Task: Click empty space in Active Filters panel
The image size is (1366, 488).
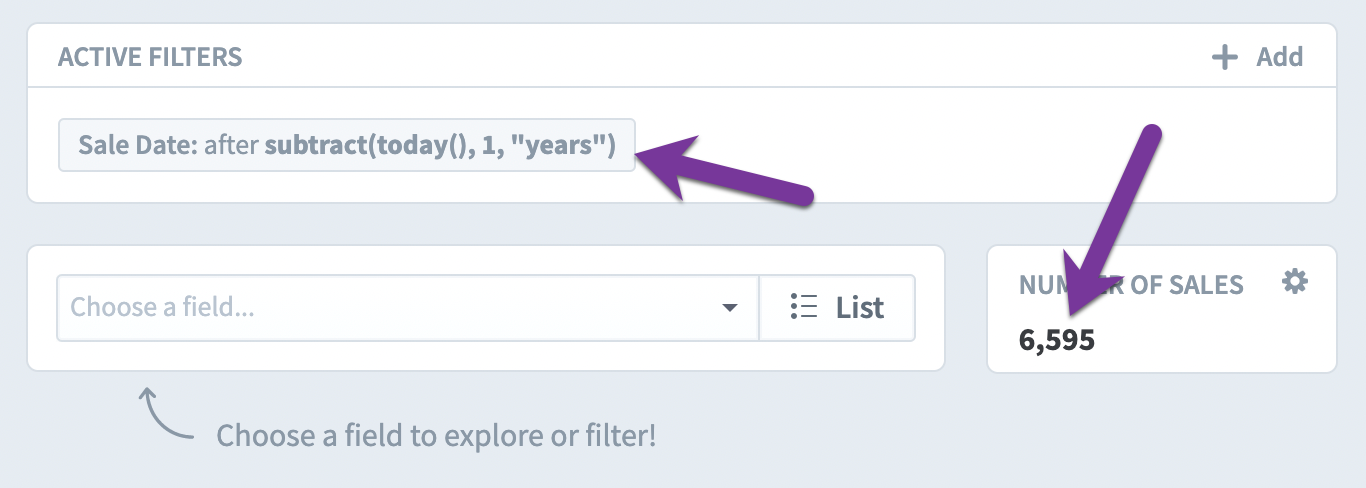Action: (x=1000, y=150)
